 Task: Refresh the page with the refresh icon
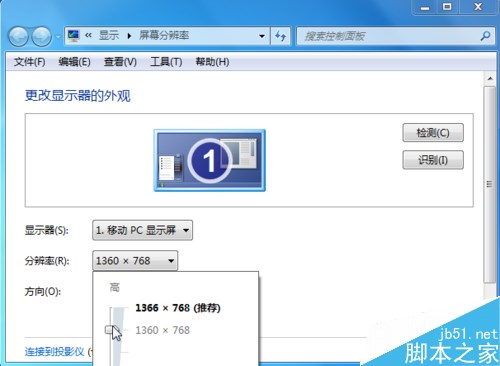pos(280,36)
